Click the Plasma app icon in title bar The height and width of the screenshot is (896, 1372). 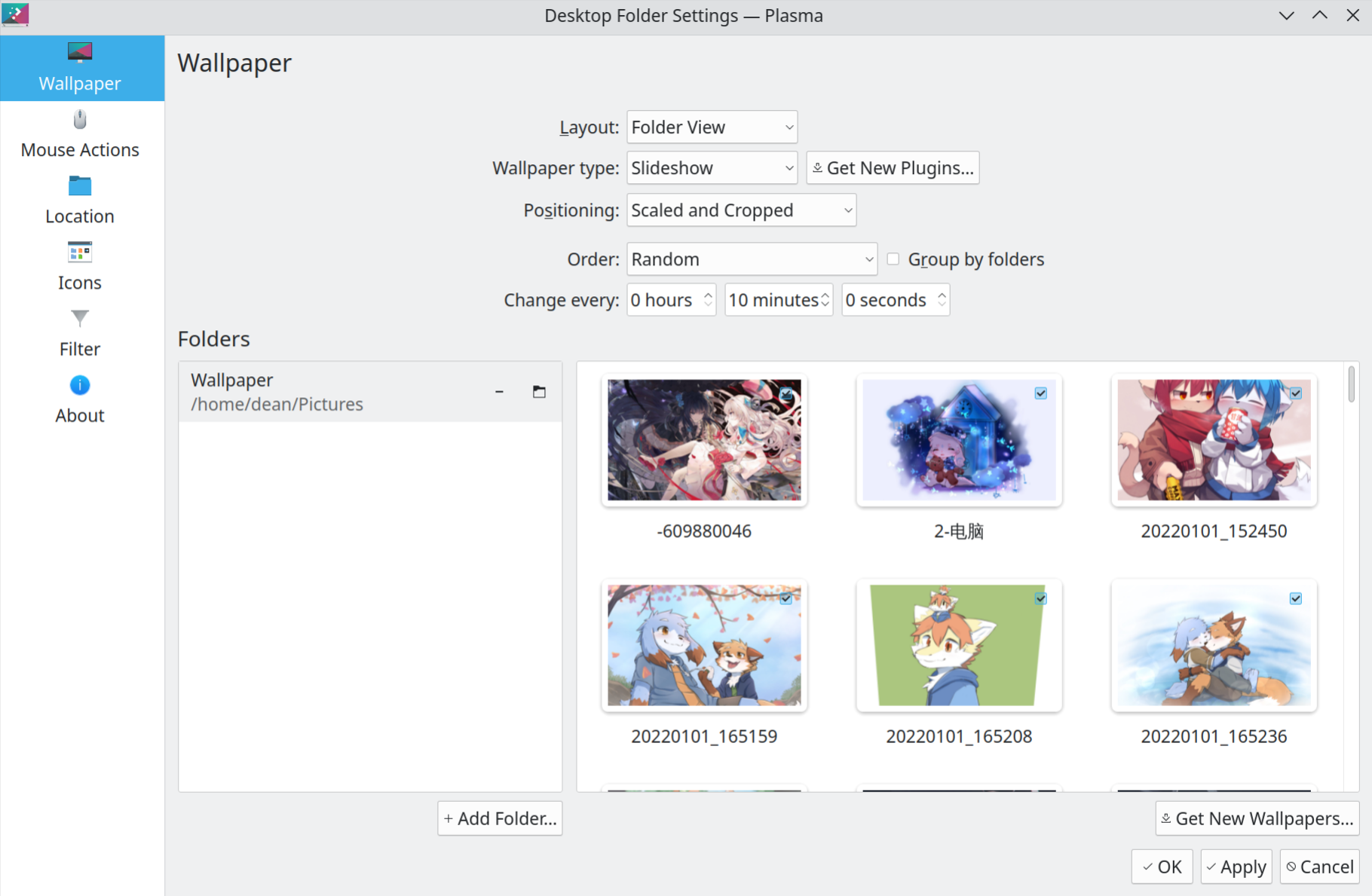[15, 15]
